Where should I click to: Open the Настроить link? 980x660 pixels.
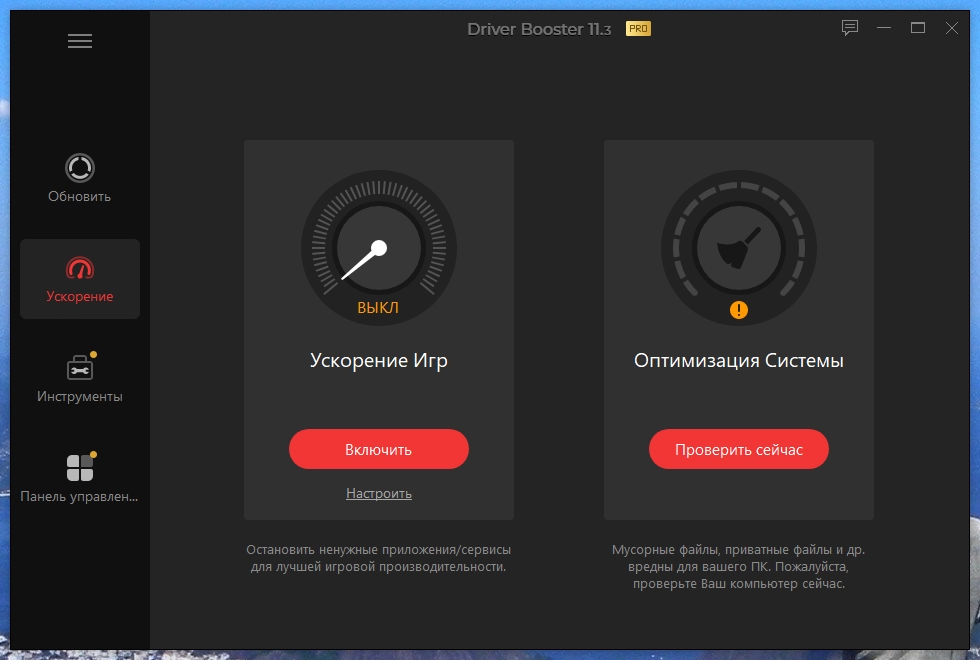pyautogui.click(x=379, y=493)
